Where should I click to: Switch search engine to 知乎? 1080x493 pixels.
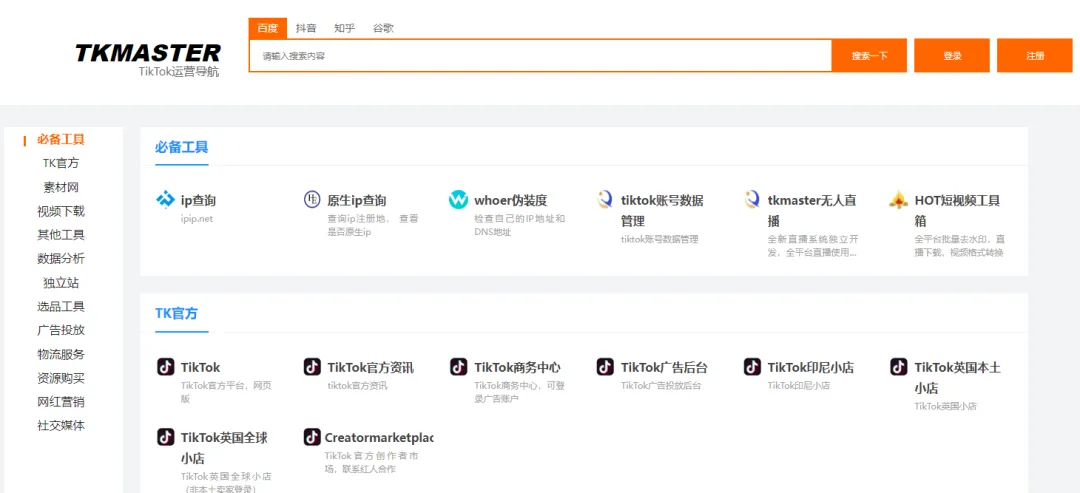coord(344,28)
